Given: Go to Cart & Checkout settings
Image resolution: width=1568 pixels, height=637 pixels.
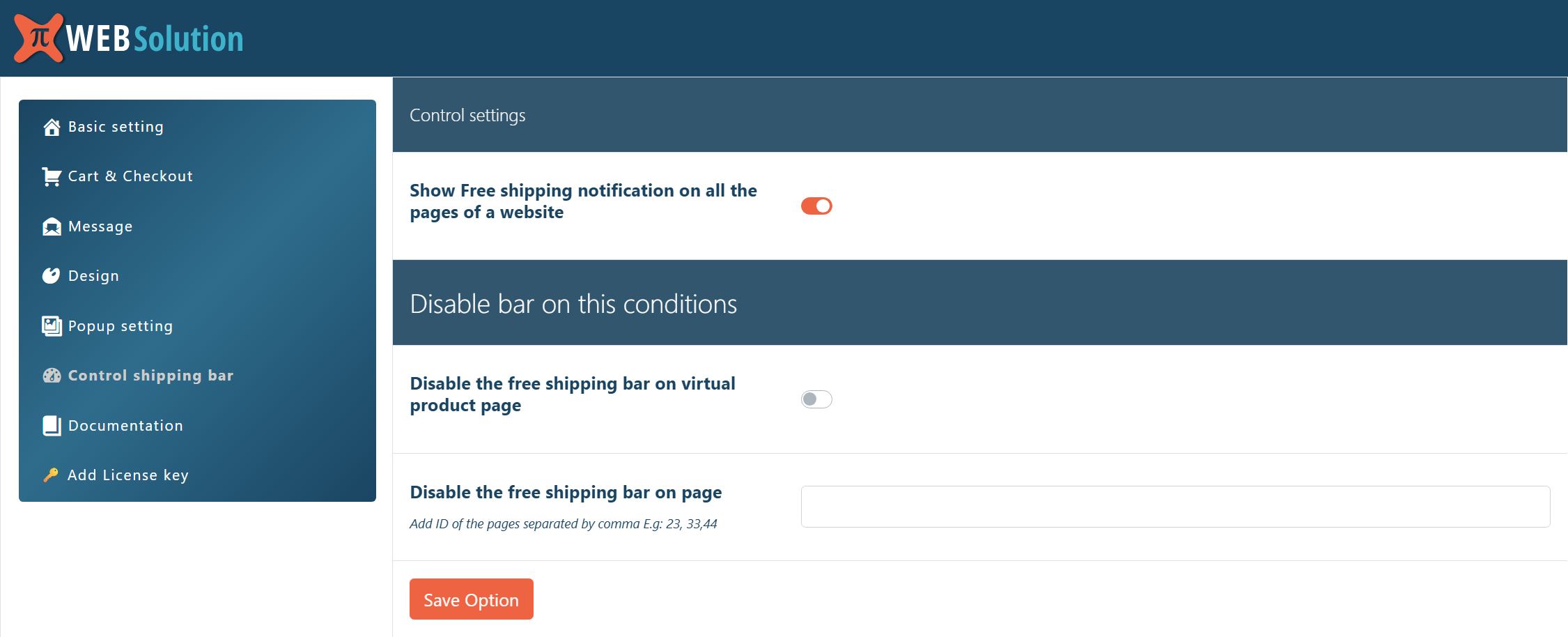Looking at the screenshot, I should tap(130, 176).
